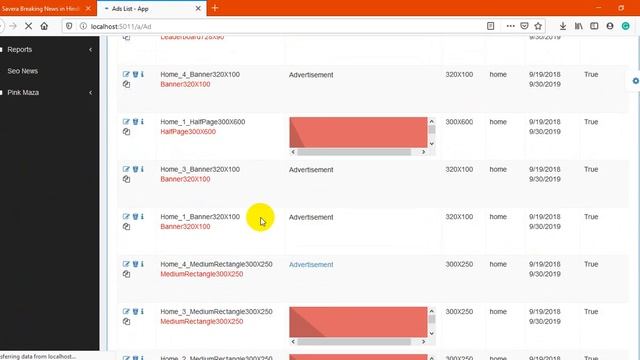640x360 pixels.
Task: Copy the Home_1_Banner320X100 ad
Action: click(127, 227)
